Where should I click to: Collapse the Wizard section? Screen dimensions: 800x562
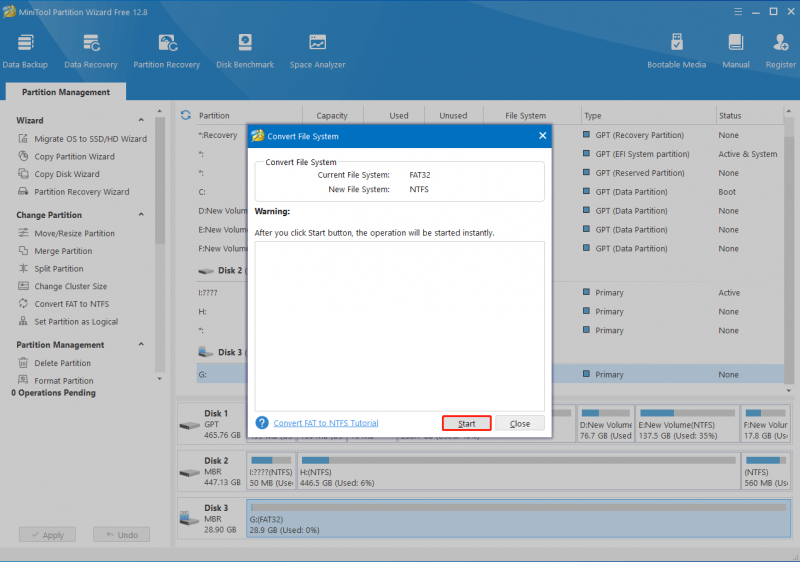[141, 120]
